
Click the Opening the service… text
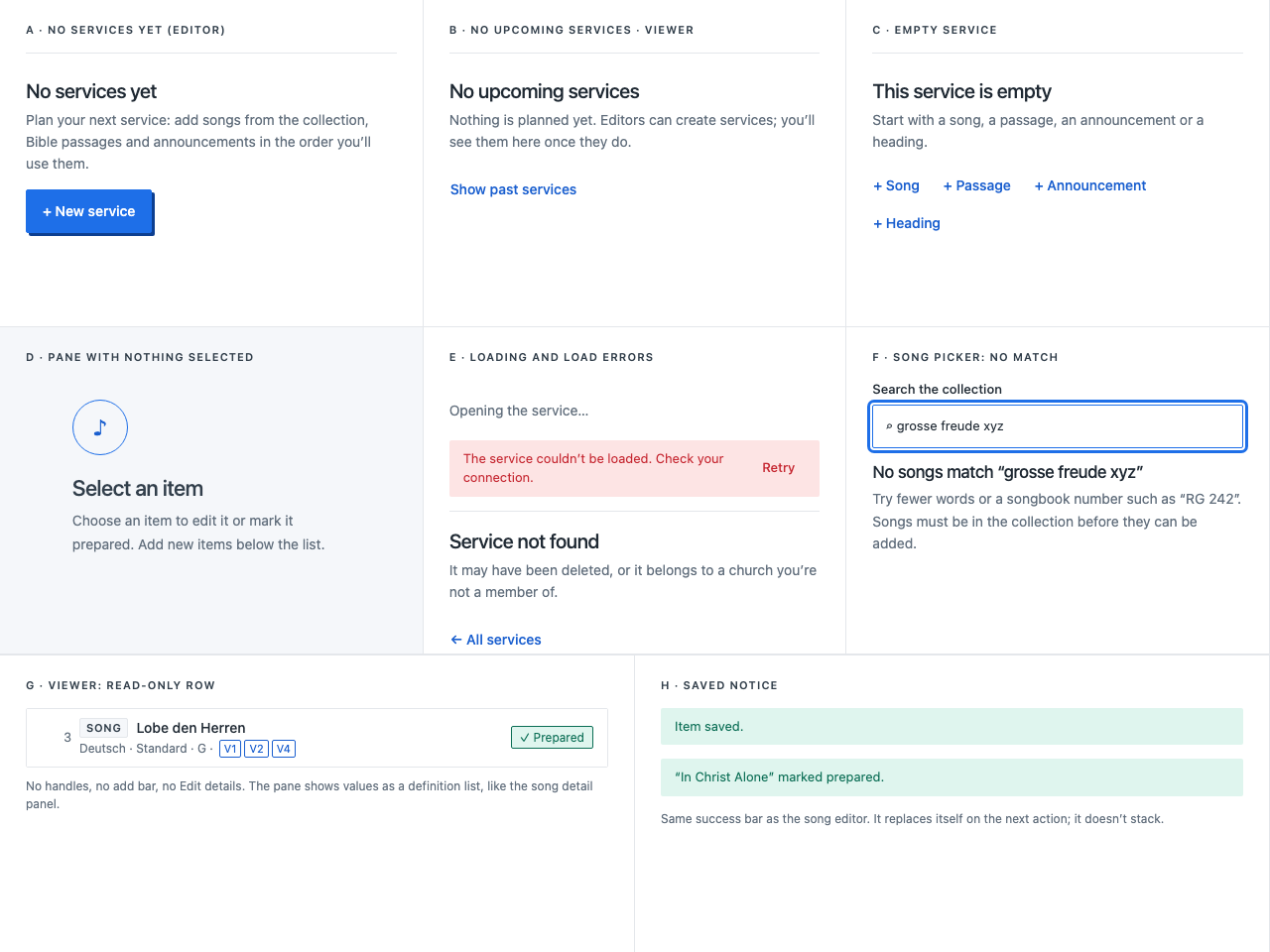519,411
